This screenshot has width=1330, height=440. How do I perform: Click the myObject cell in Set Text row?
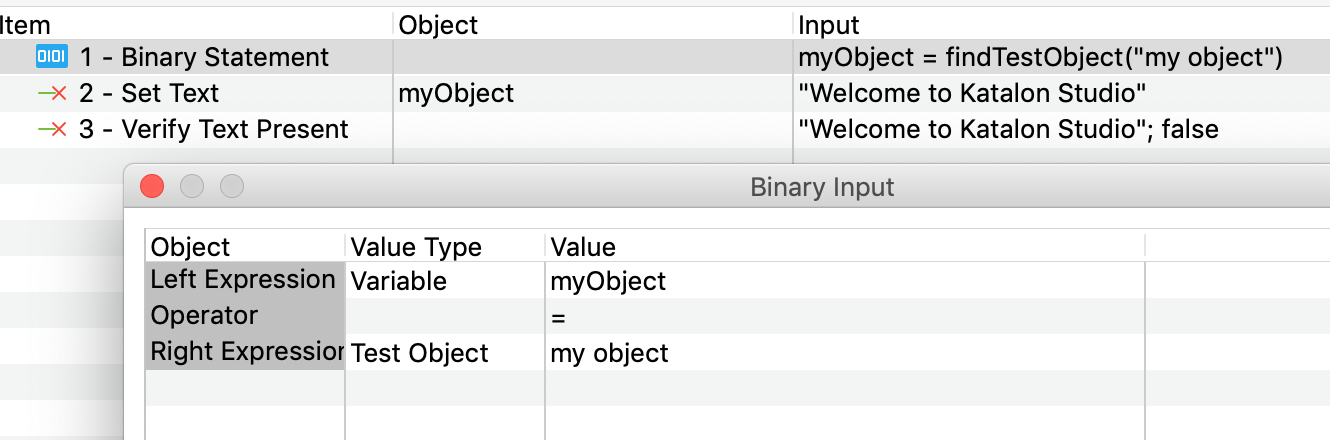(456, 94)
